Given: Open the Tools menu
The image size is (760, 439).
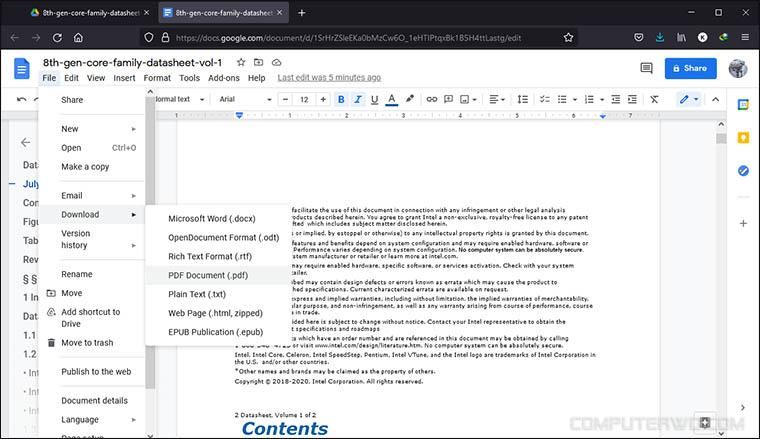Looking at the screenshot, I should click(x=189, y=78).
